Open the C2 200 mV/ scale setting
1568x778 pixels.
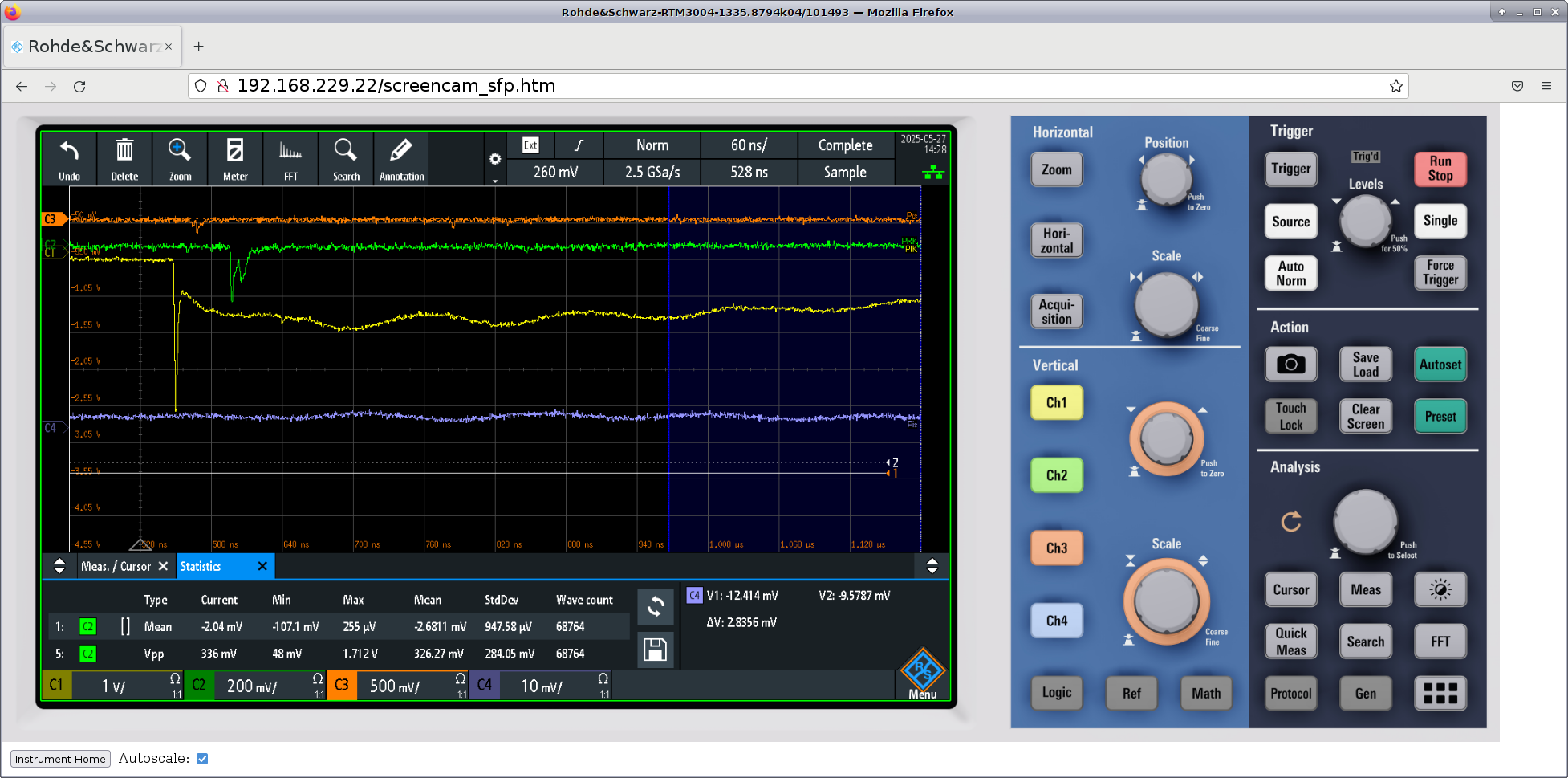252,686
